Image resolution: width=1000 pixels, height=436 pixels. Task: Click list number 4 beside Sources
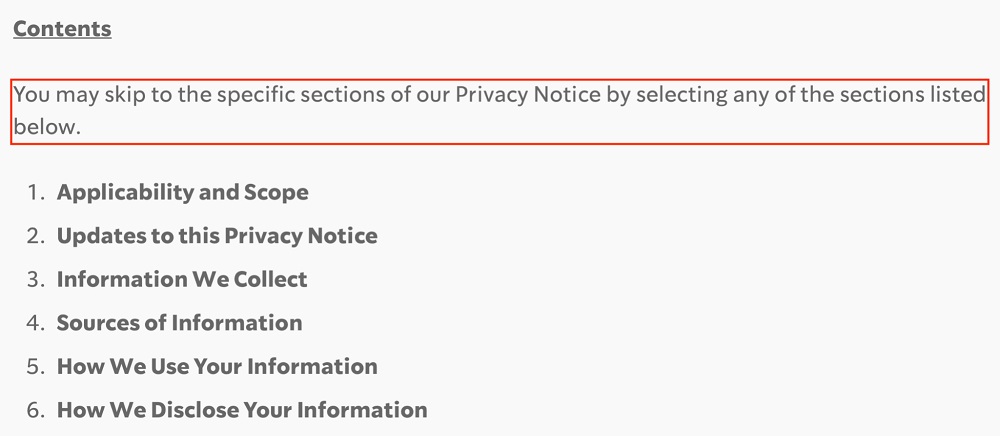(x=36, y=323)
